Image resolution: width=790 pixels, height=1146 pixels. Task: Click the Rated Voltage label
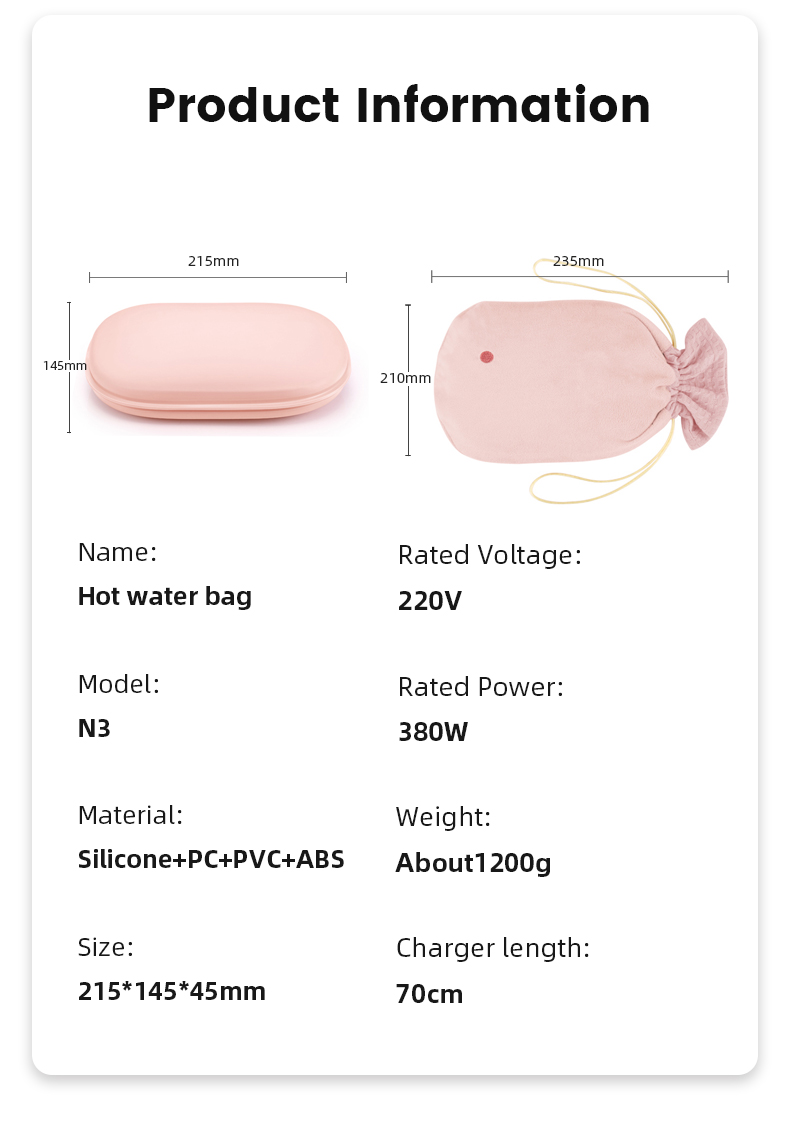pyautogui.click(x=490, y=555)
